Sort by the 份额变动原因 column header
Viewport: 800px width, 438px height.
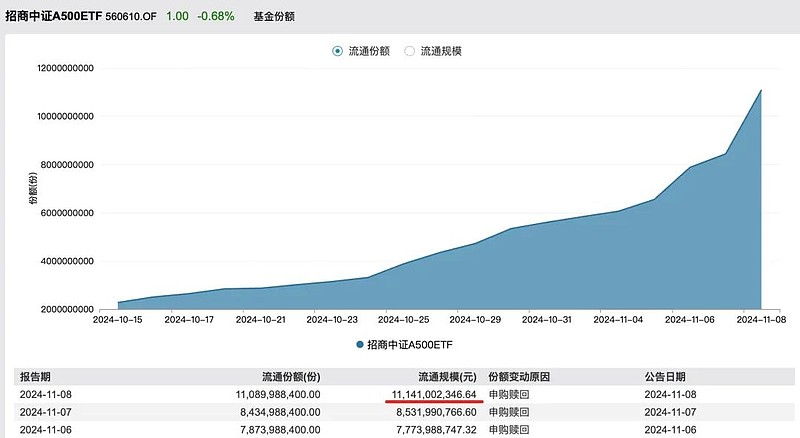[x=519, y=377]
